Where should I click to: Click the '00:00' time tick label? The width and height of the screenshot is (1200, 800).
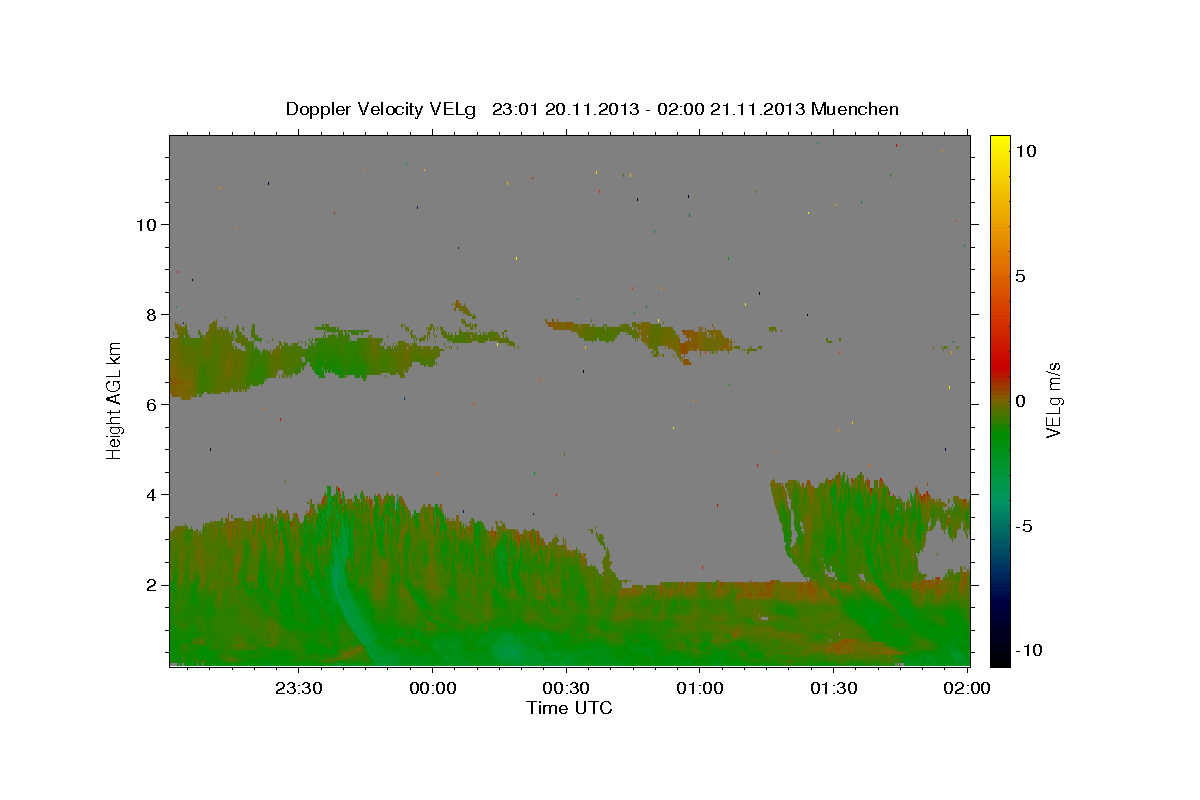coord(433,688)
